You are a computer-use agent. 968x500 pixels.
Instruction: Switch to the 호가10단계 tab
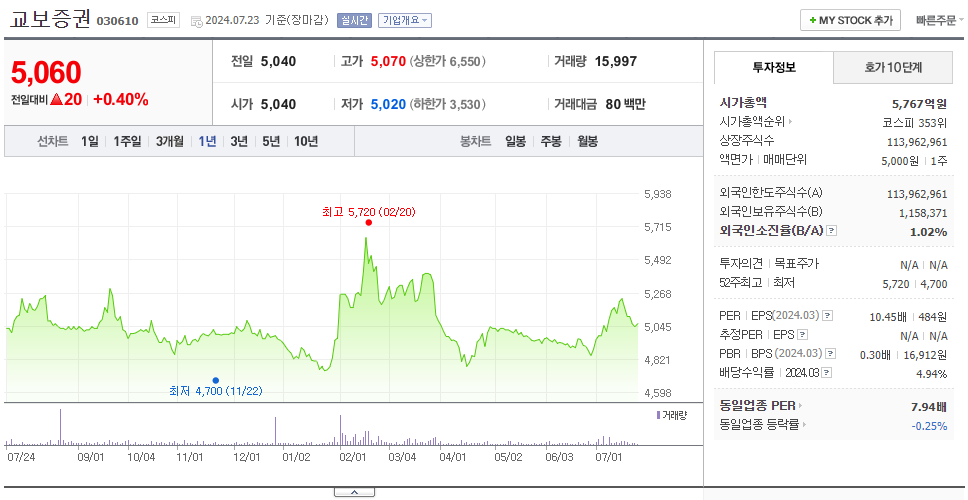pyautogui.click(x=893, y=68)
